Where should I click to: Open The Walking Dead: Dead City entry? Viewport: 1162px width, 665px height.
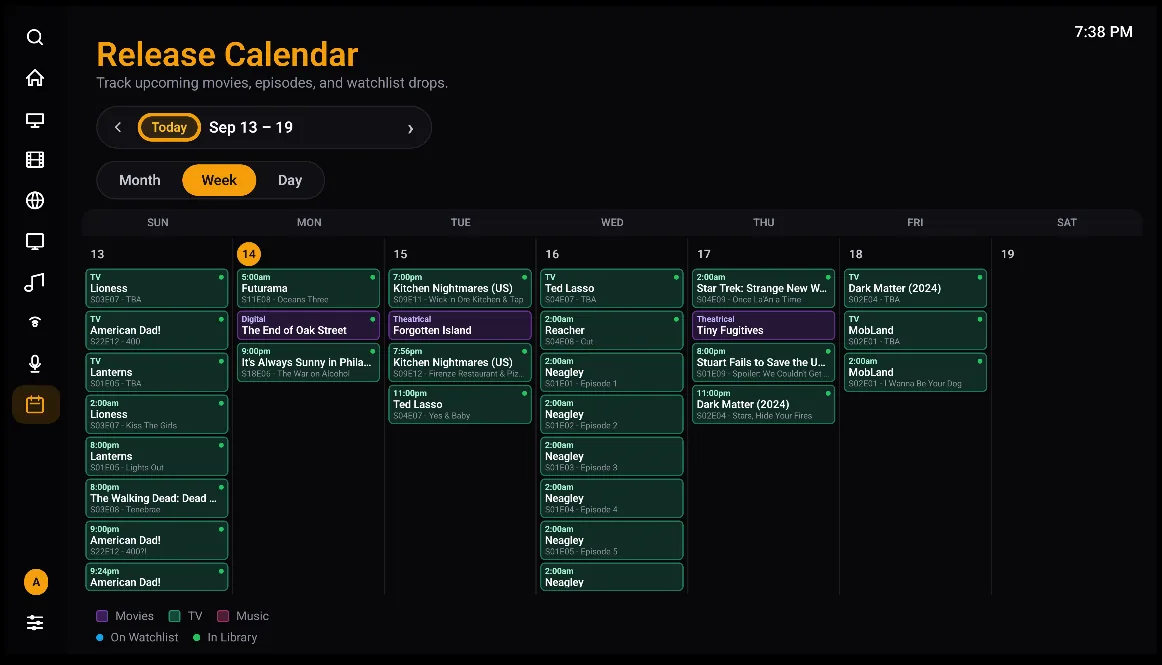(156, 498)
